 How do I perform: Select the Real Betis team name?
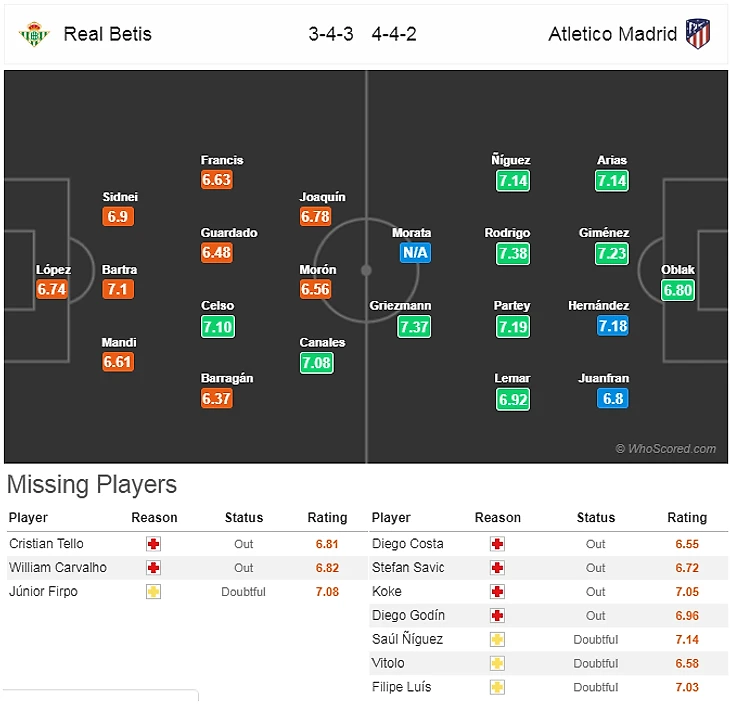coord(108,34)
